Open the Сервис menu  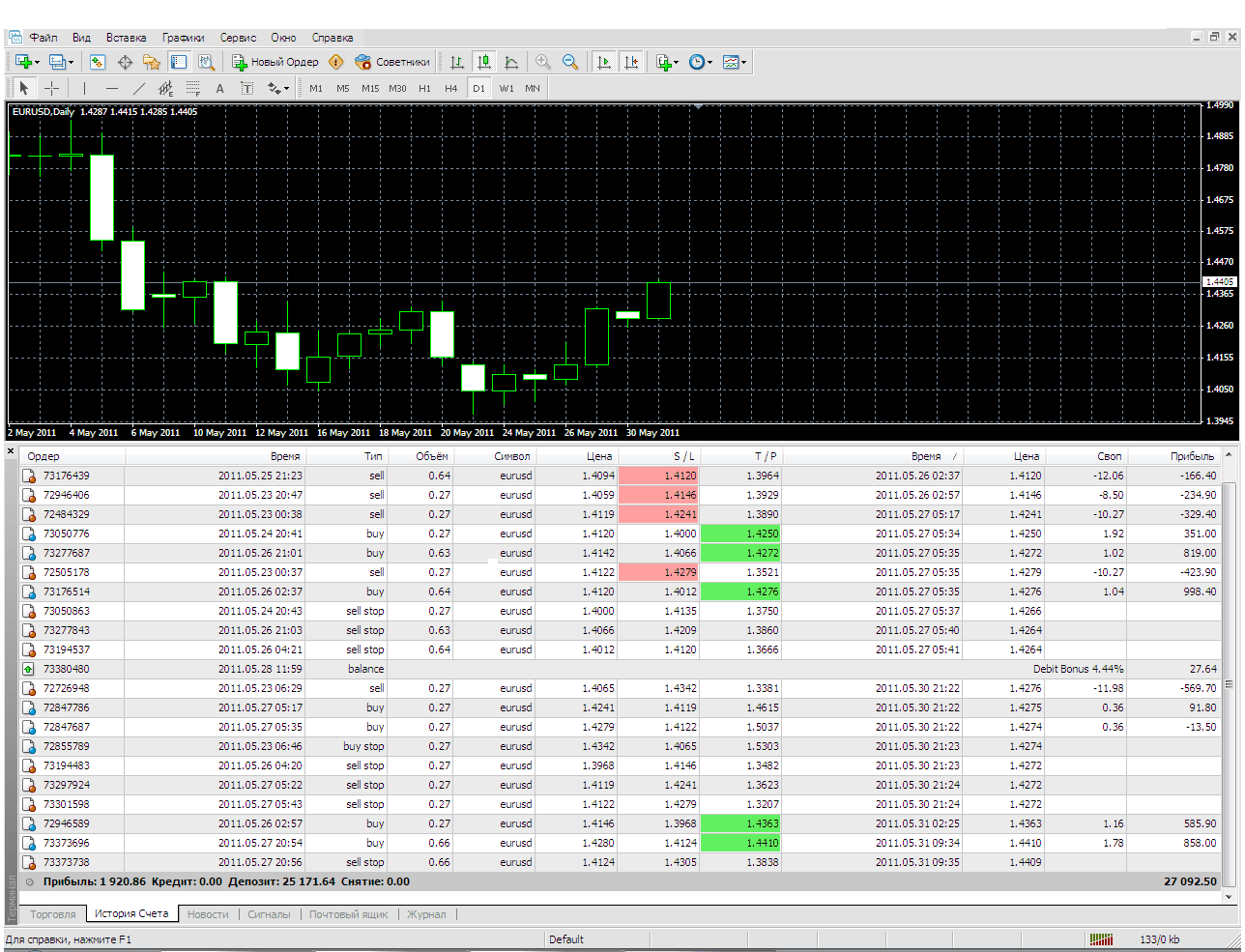[x=238, y=38]
